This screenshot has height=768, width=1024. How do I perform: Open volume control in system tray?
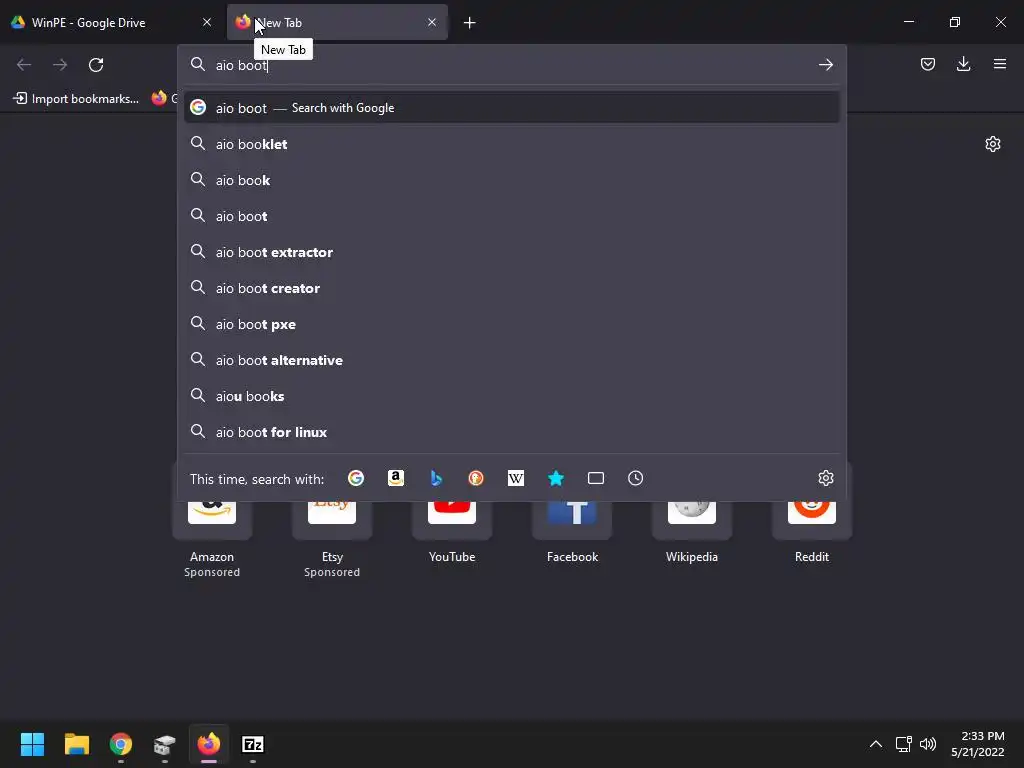tap(927, 744)
